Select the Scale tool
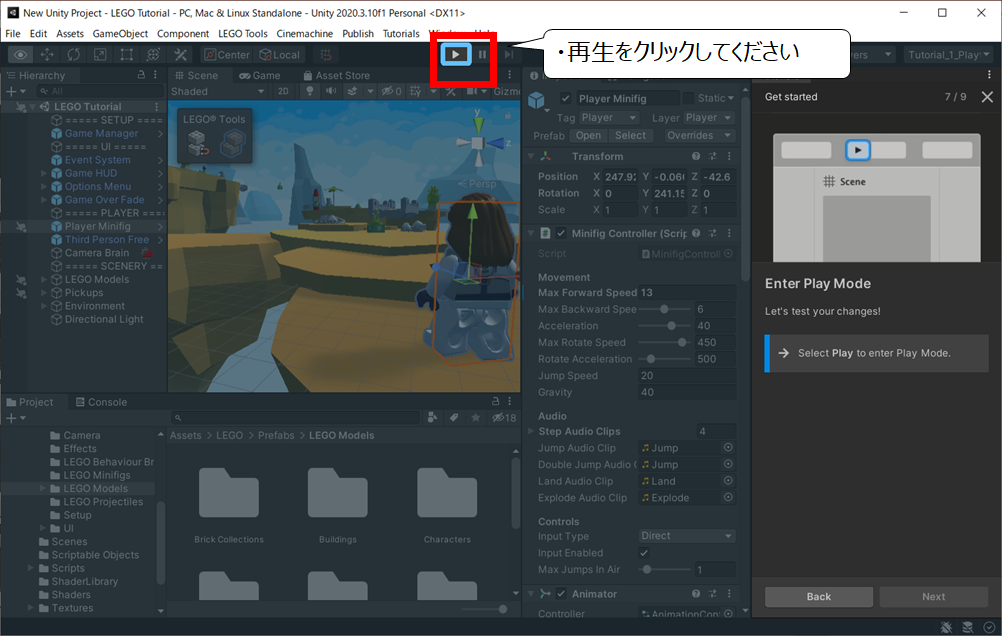 click(100, 55)
